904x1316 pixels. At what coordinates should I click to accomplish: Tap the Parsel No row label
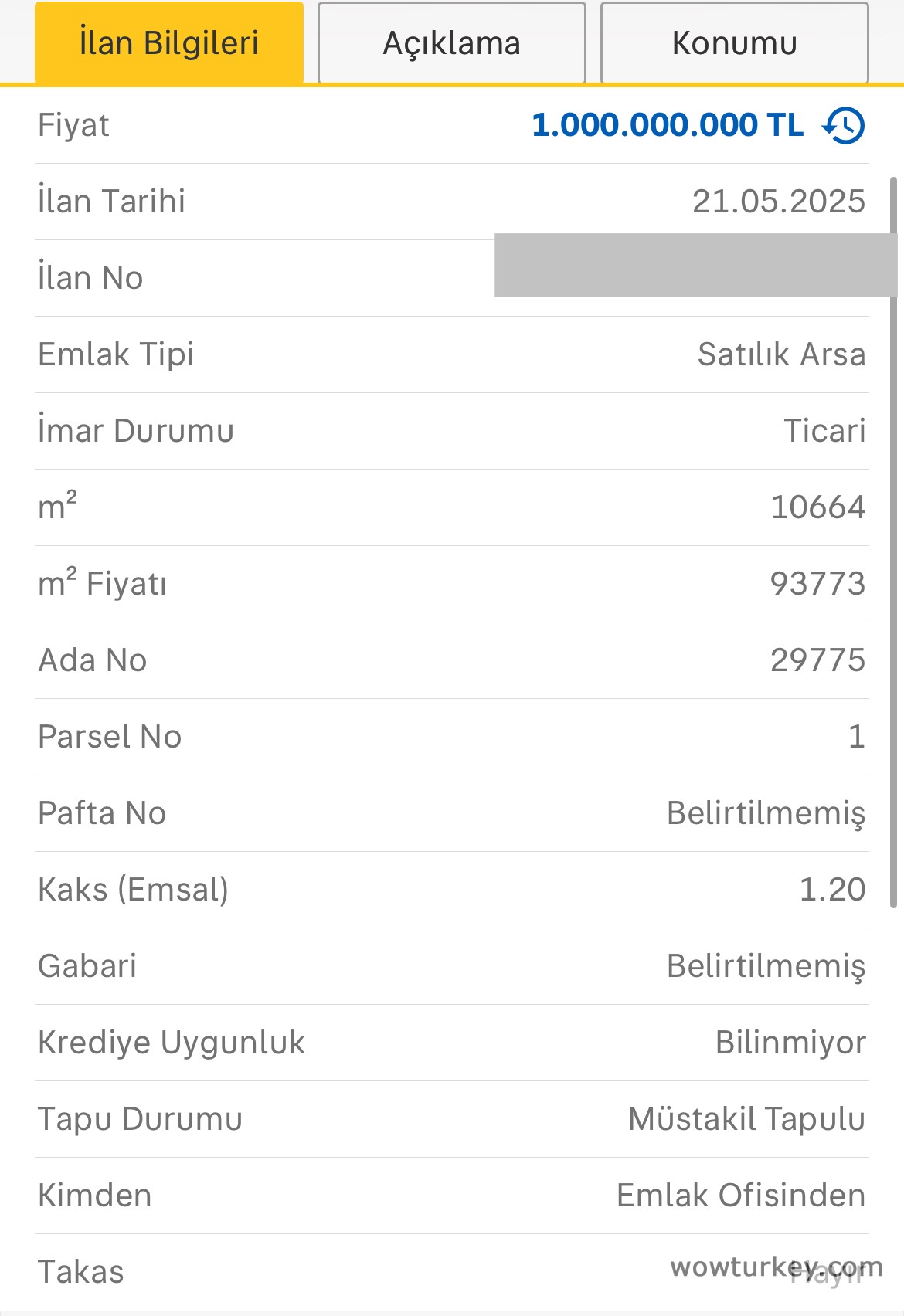[x=110, y=737]
